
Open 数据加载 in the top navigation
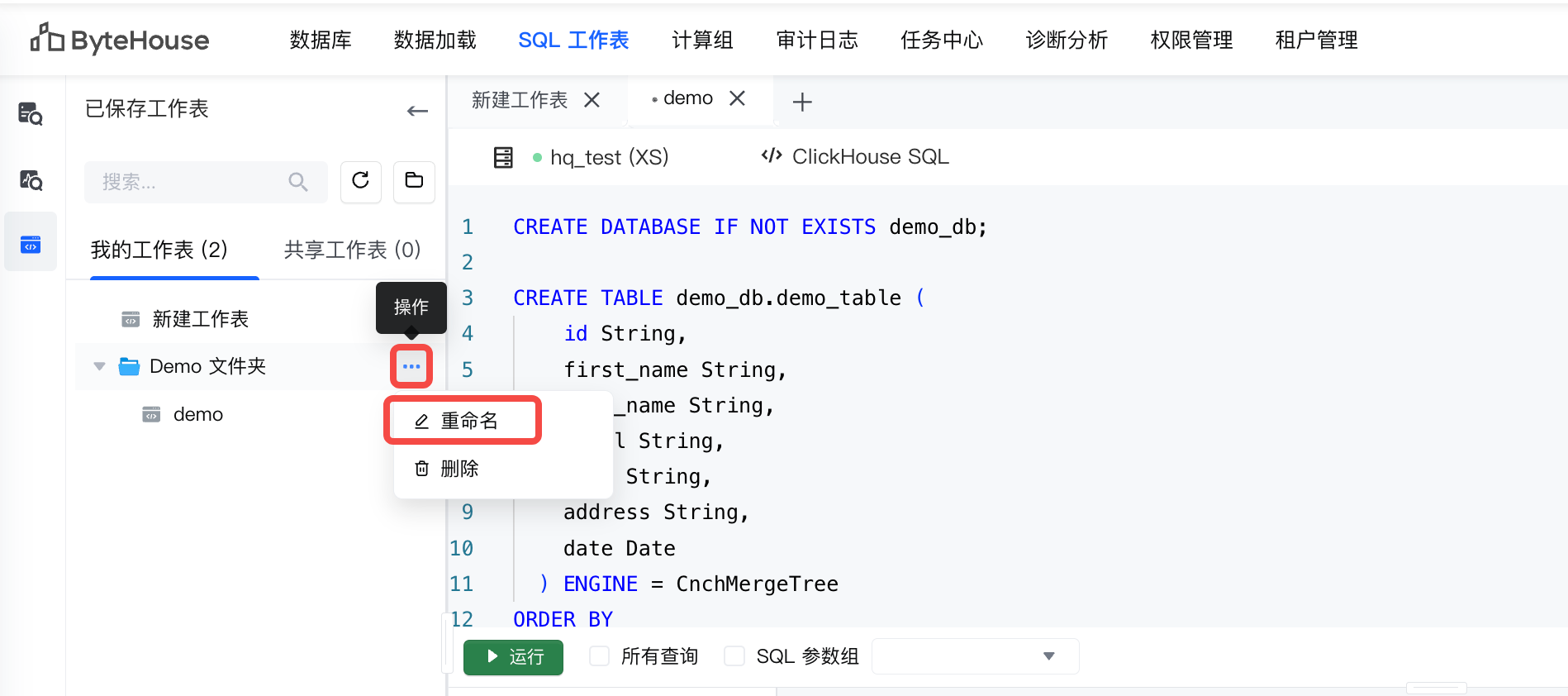(x=435, y=40)
